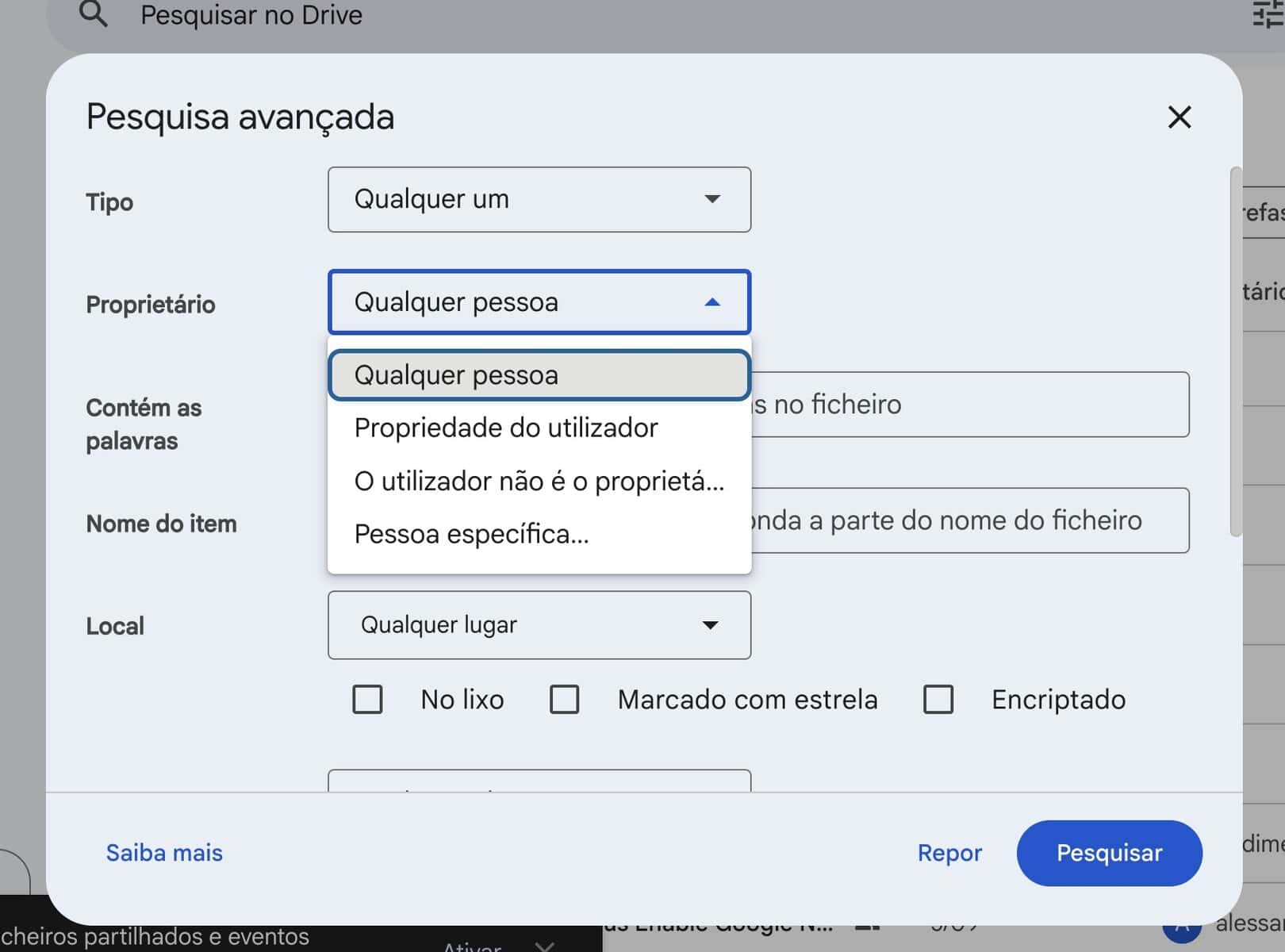Close the Pesquisa avançada dialog
Viewport: 1285px width, 952px height.
pyautogui.click(x=1179, y=117)
